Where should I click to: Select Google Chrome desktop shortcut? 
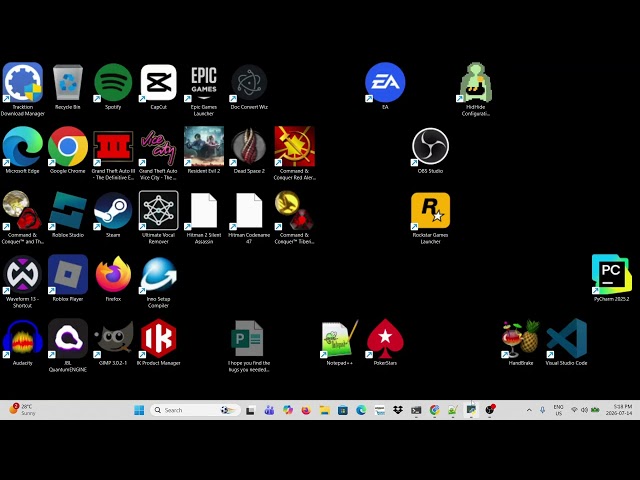point(68,150)
